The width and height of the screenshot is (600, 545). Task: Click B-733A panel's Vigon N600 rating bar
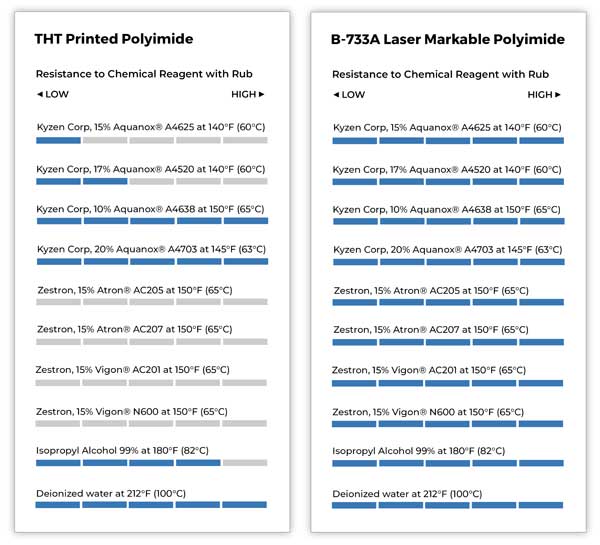click(x=448, y=423)
